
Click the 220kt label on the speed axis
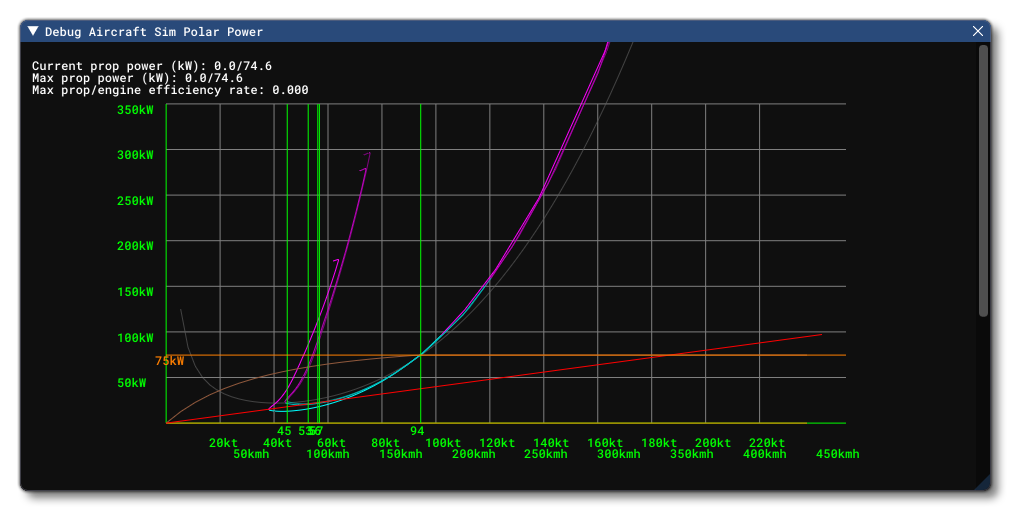pos(767,443)
